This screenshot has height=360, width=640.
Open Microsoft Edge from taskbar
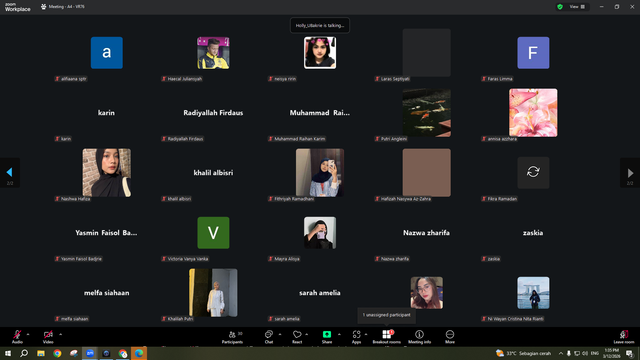[139, 353]
